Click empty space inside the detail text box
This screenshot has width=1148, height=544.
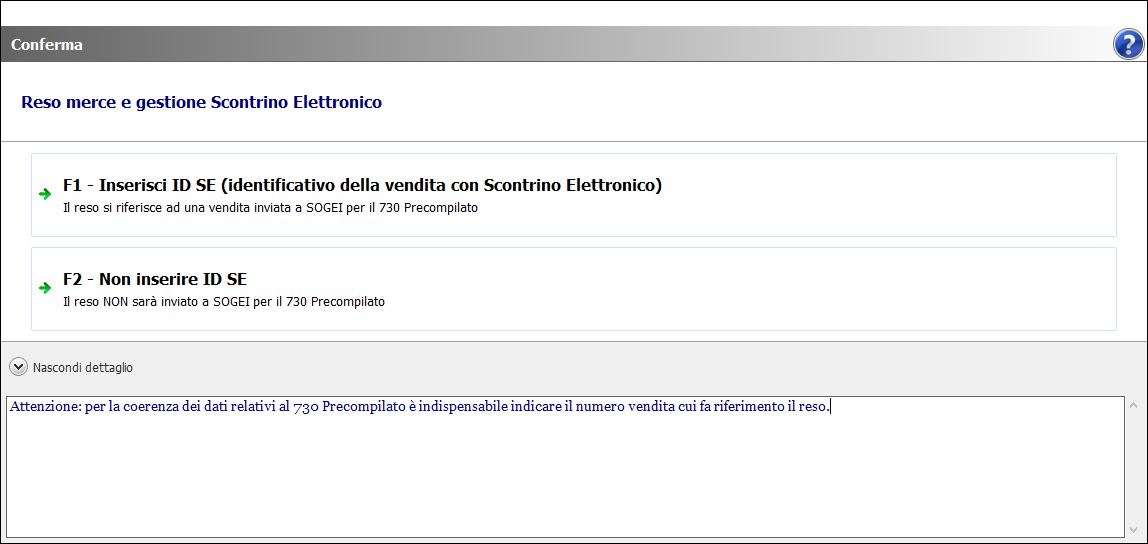click(560, 480)
